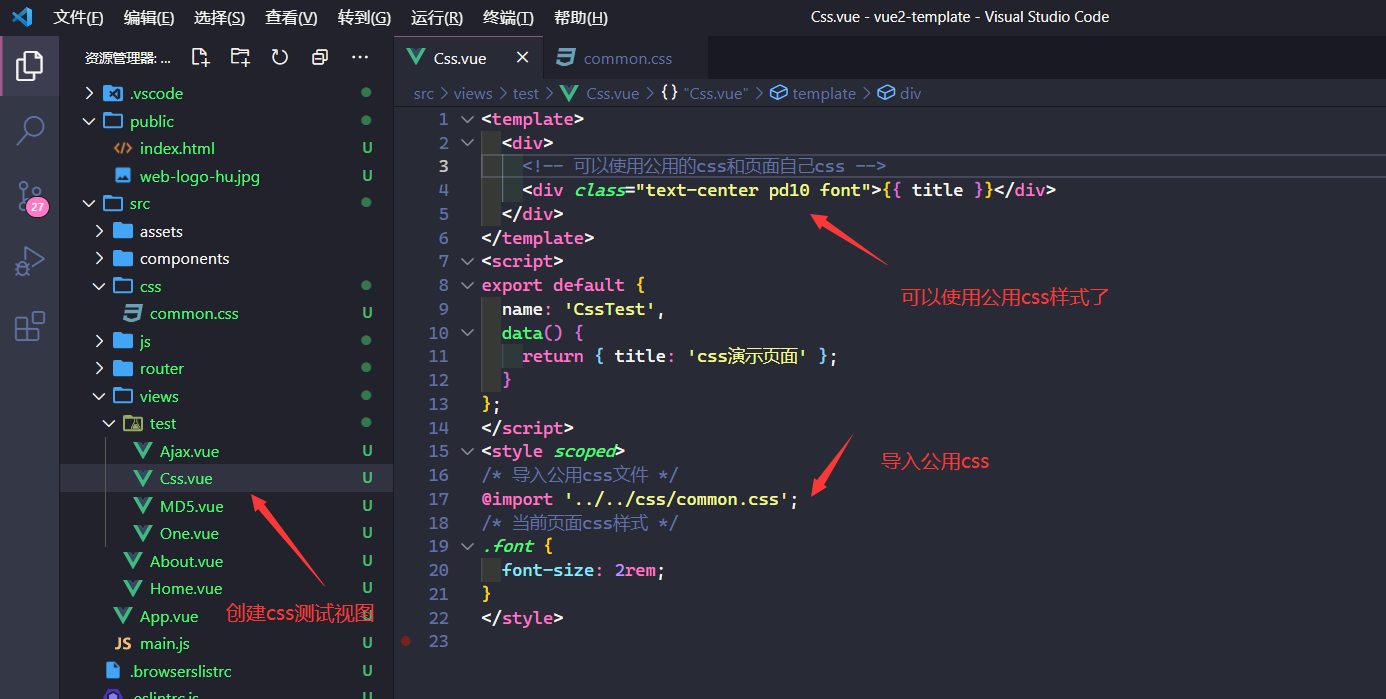The height and width of the screenshot is (699, 1386).
Task: Open the Search view in activity bar
Action: 30,129
